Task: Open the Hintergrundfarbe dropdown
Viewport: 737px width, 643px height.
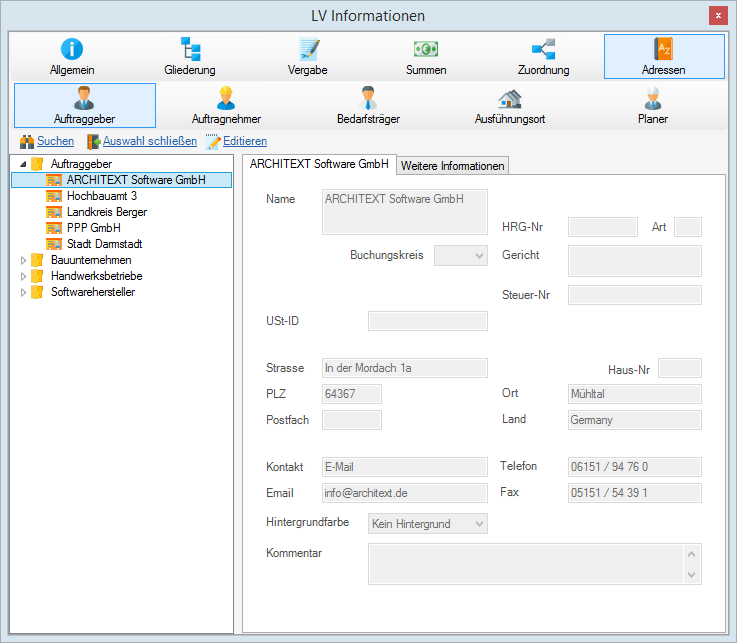Action: [x=428, y=524]
